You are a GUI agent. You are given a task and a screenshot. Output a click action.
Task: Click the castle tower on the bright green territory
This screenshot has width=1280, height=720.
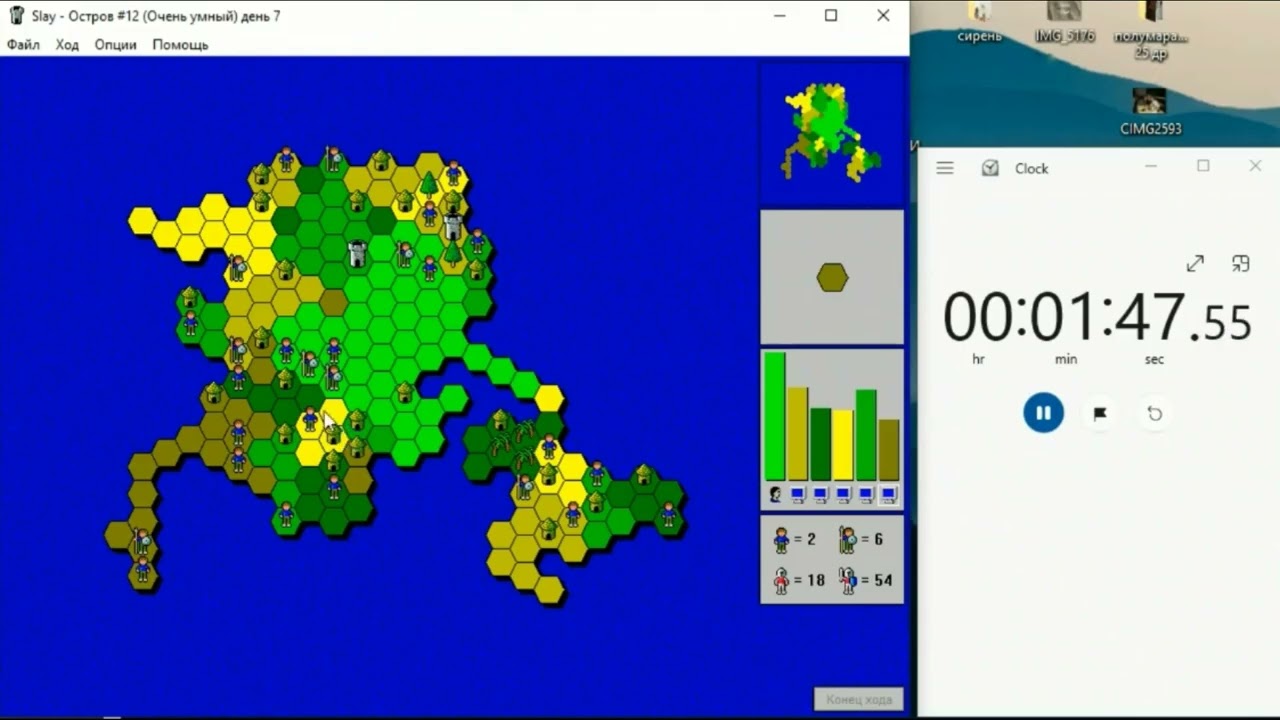[357, 253]
